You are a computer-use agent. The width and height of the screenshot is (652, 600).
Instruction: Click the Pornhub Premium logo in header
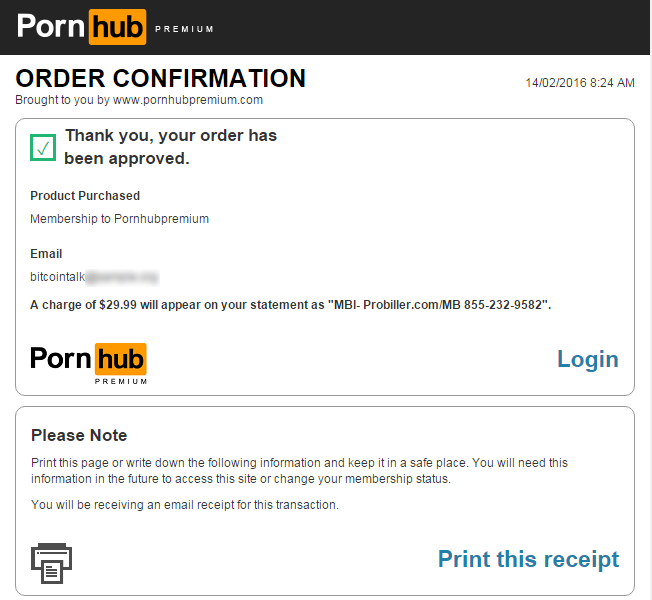tap(115, 27)
